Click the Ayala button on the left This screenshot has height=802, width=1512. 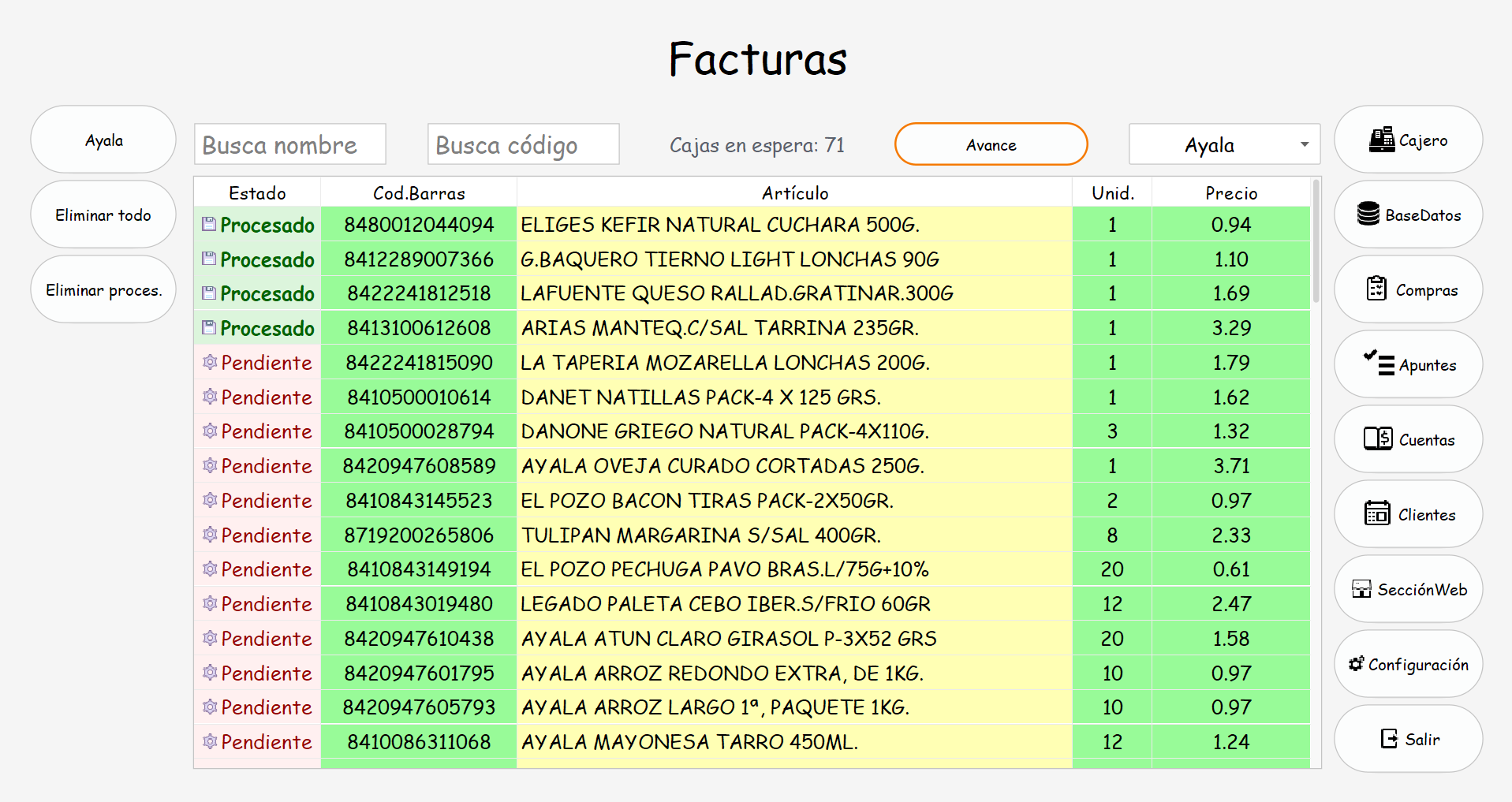point(103,140)
